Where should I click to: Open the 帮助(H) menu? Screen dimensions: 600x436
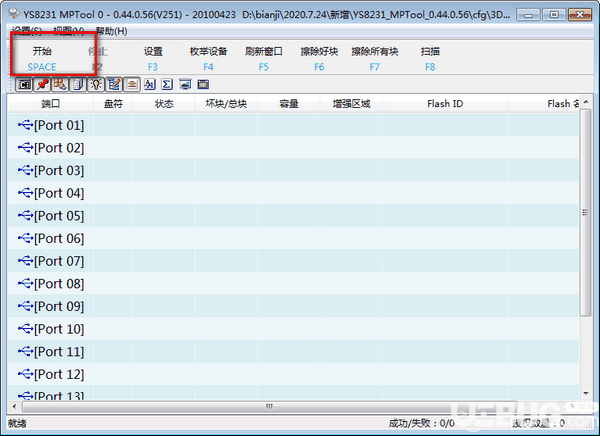point(111,31)
